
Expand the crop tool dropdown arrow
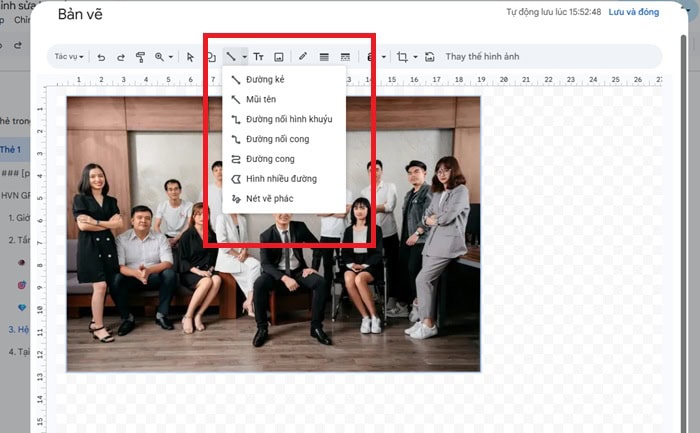point(415,57)
